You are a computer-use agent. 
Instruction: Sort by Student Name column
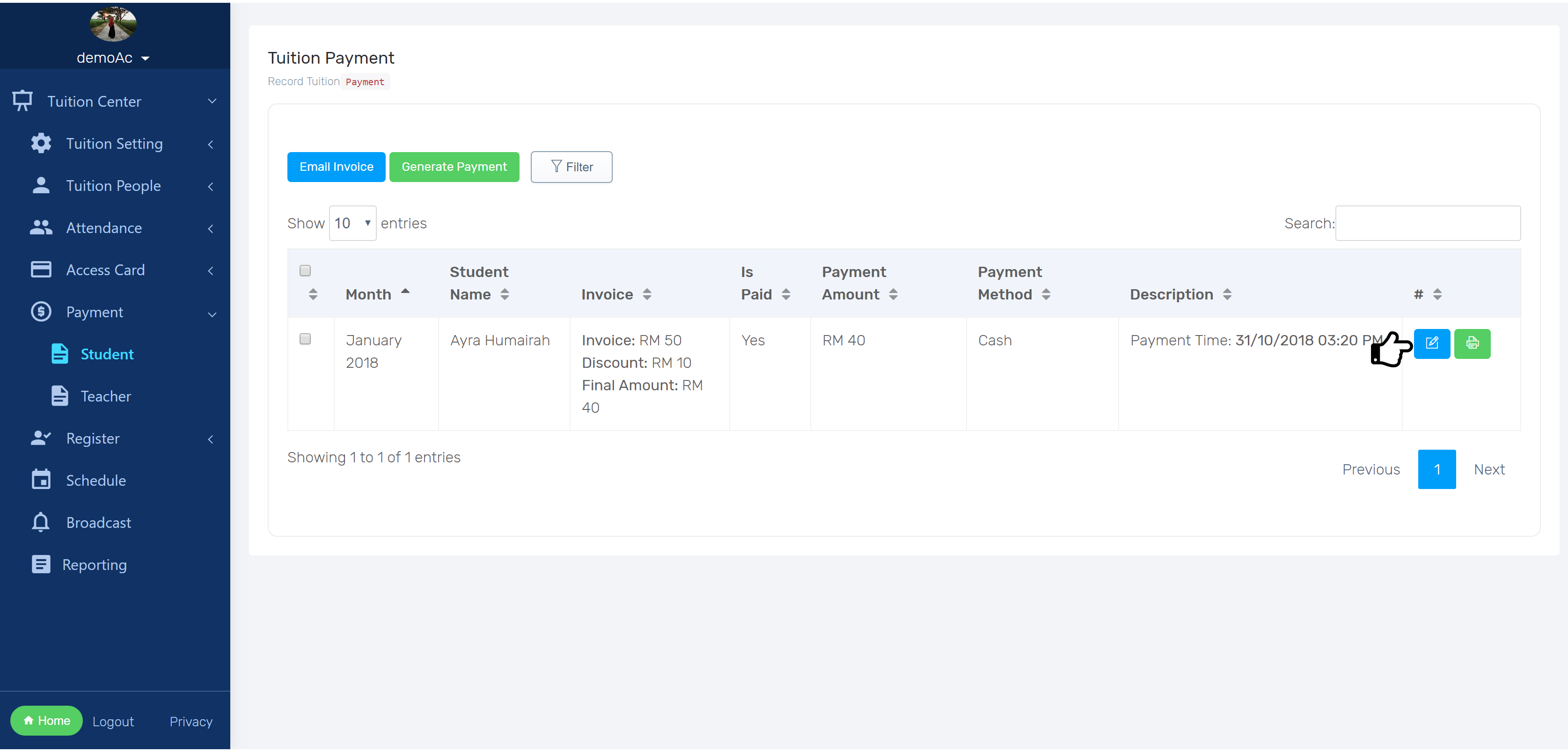click(x=505, y=294)
